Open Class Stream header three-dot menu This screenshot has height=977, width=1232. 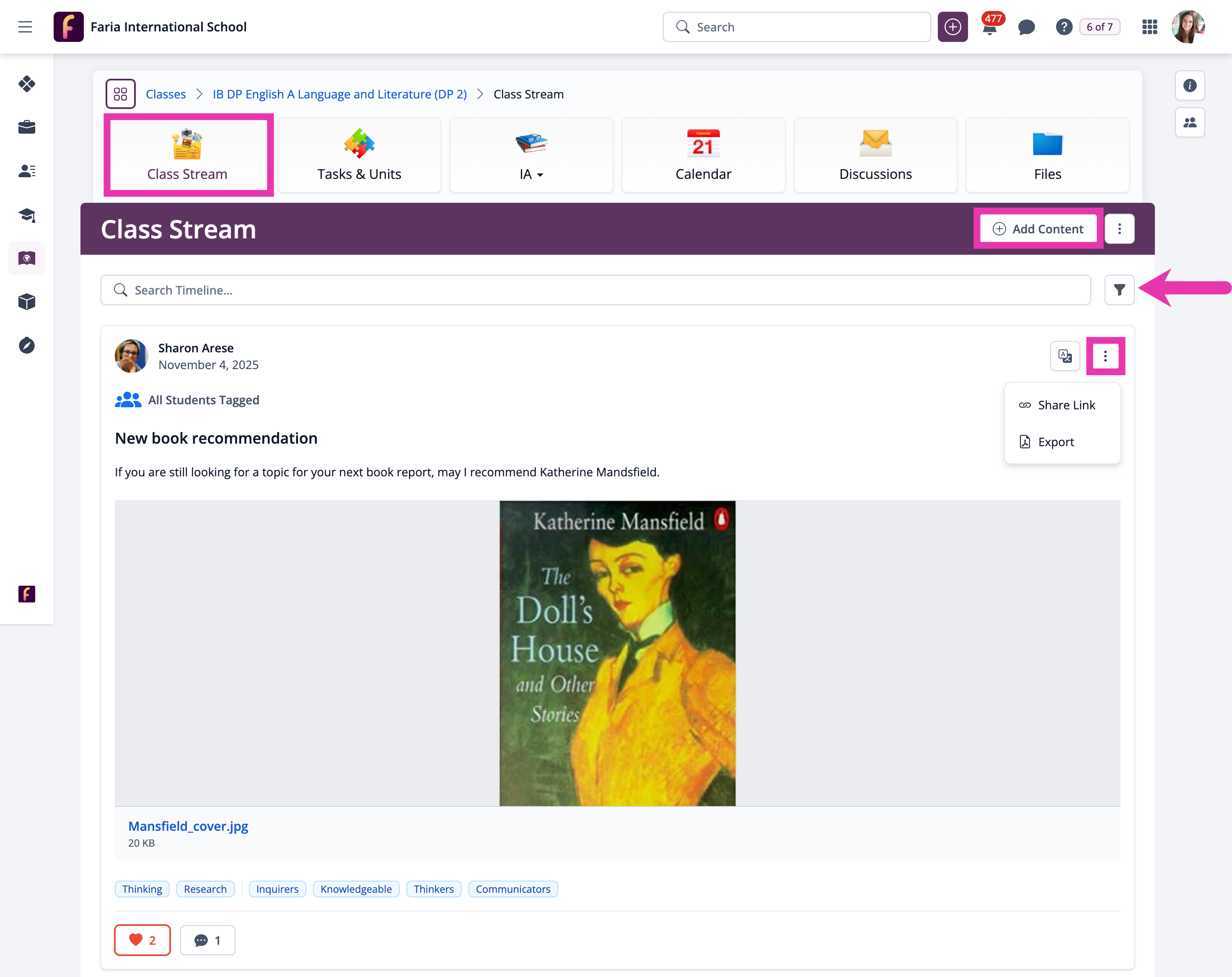[x=1119, y=229]
